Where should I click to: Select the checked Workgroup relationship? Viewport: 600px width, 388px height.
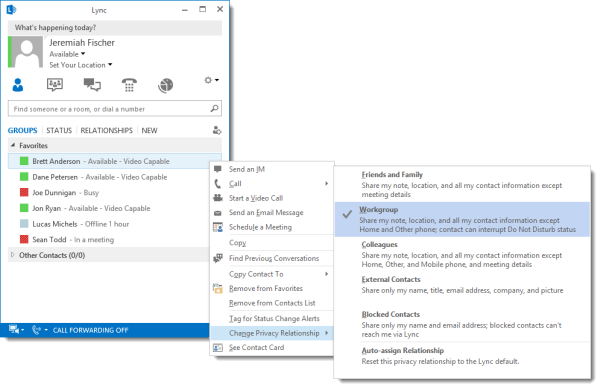pos(462,219)
